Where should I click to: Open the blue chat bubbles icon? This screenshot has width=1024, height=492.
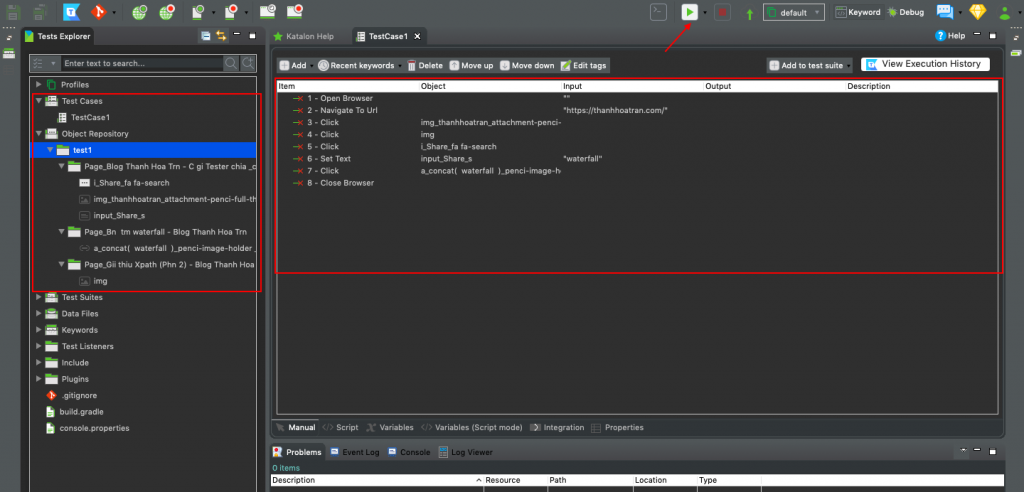(x=945, y=12)
